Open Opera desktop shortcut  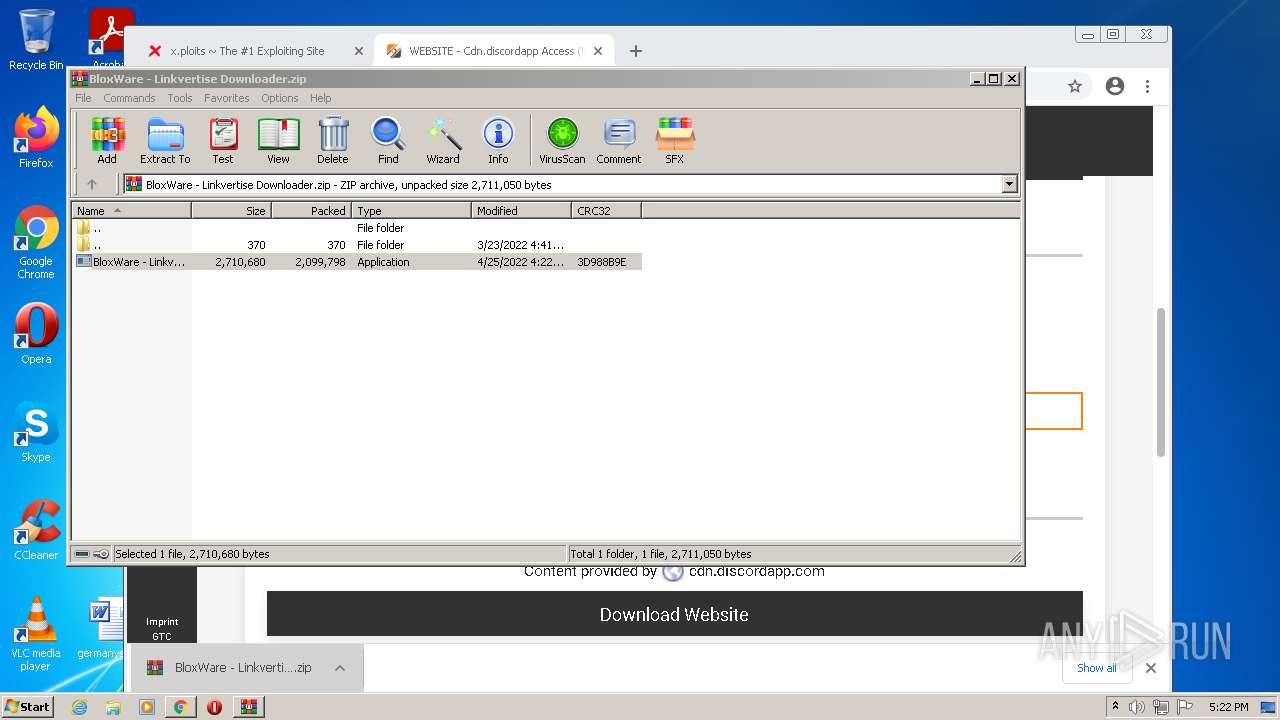[36, 334]
